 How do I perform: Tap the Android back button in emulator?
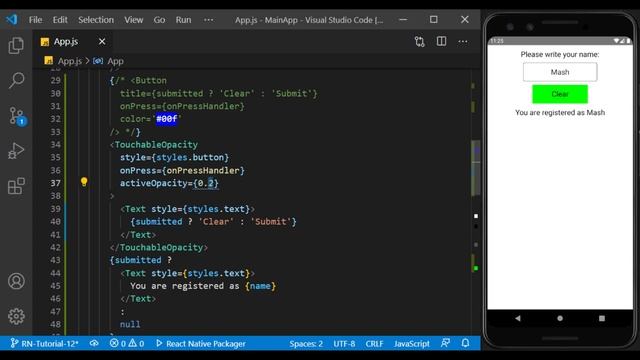(x=518, y=318)
